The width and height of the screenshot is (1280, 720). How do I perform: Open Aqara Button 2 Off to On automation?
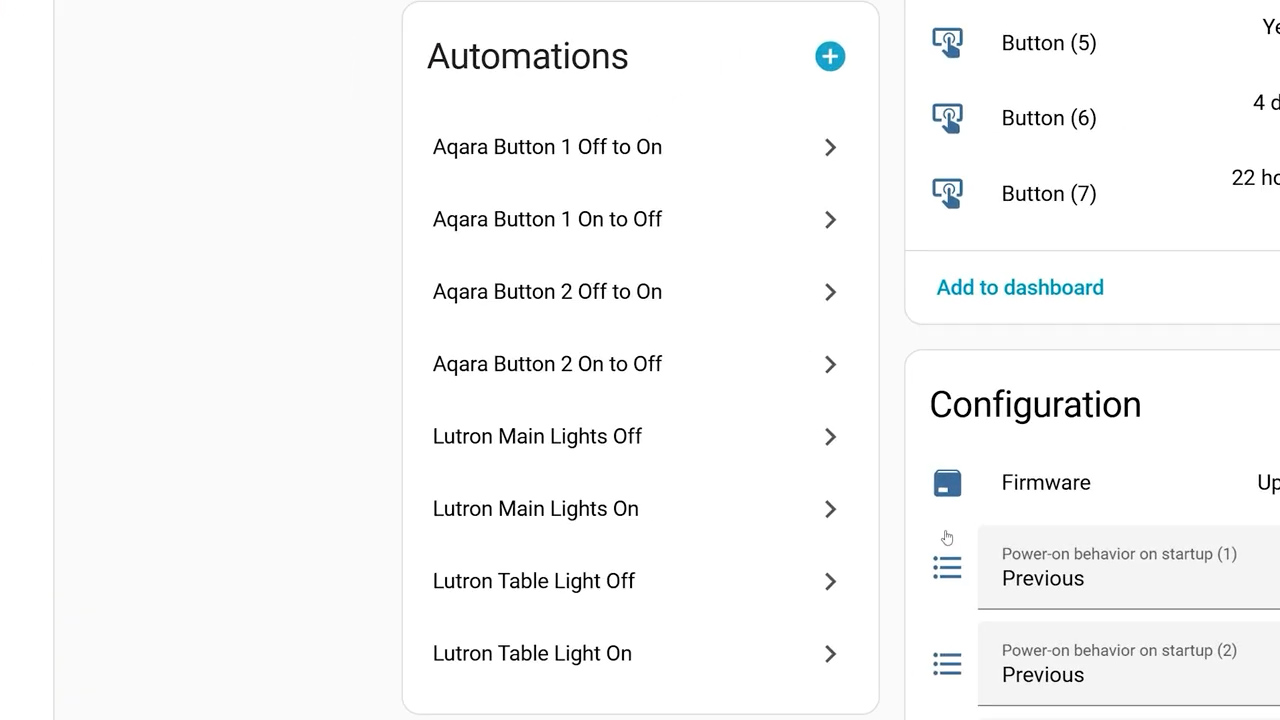[547, 292]
